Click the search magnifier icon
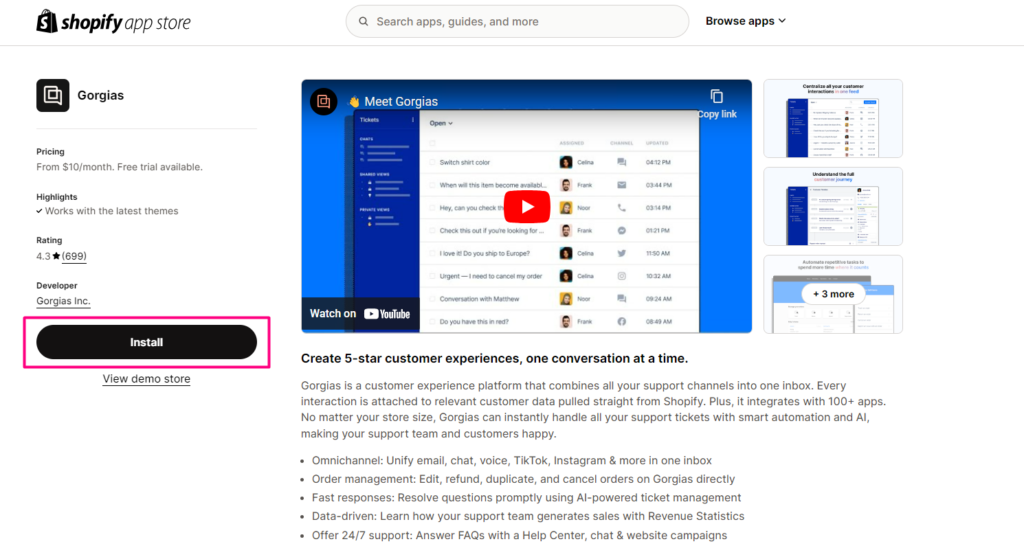 click(363, 22)
